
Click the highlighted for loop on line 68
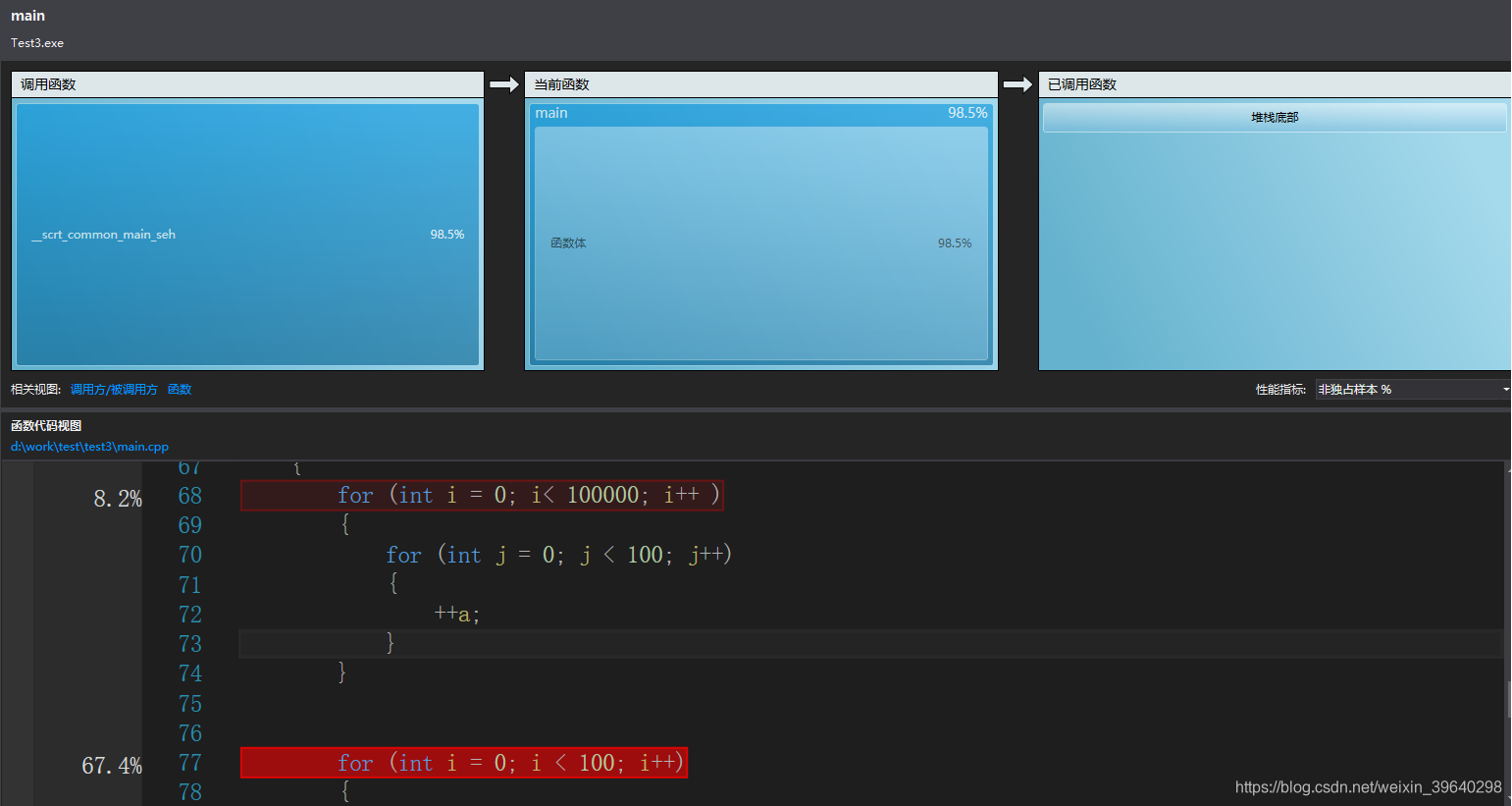(x=482, y=496)
